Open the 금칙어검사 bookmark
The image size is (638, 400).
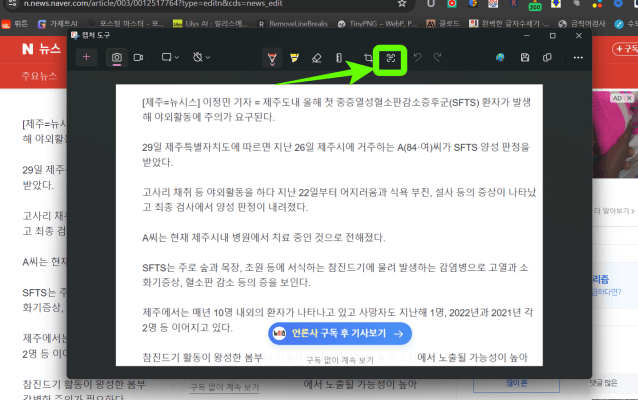coord(582,24)
